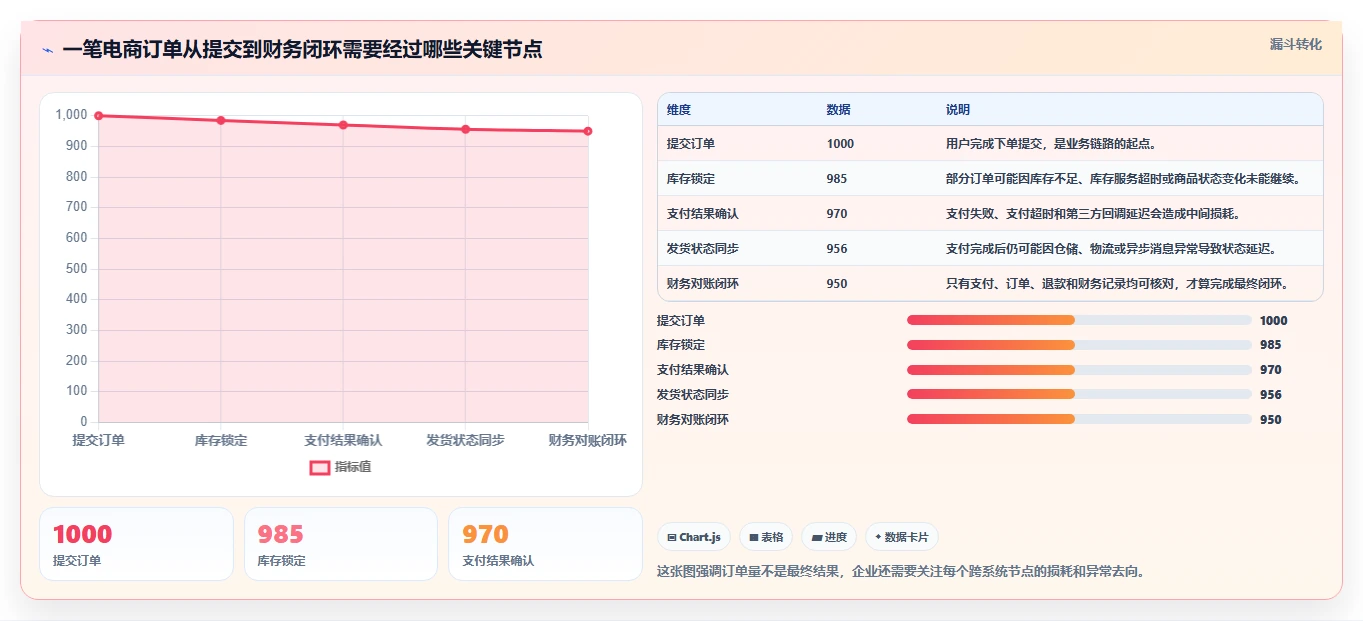This screenshot has height=621, width=1363.
Task: Click the 970 value in the table
Action: 837,214
